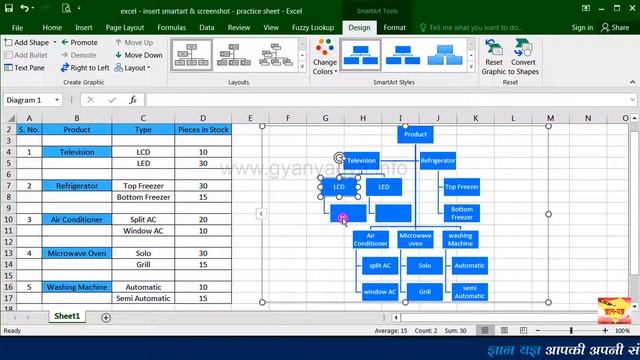The height and width of the screenshot is (360, 640).
Task: Click the Save icon in the quick access toolbar
Action: coord(9,8)
